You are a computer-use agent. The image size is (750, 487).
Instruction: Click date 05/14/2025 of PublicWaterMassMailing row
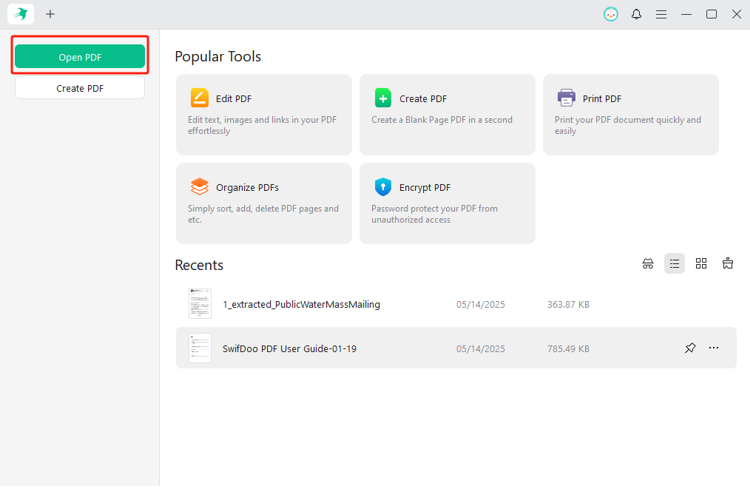480,304
